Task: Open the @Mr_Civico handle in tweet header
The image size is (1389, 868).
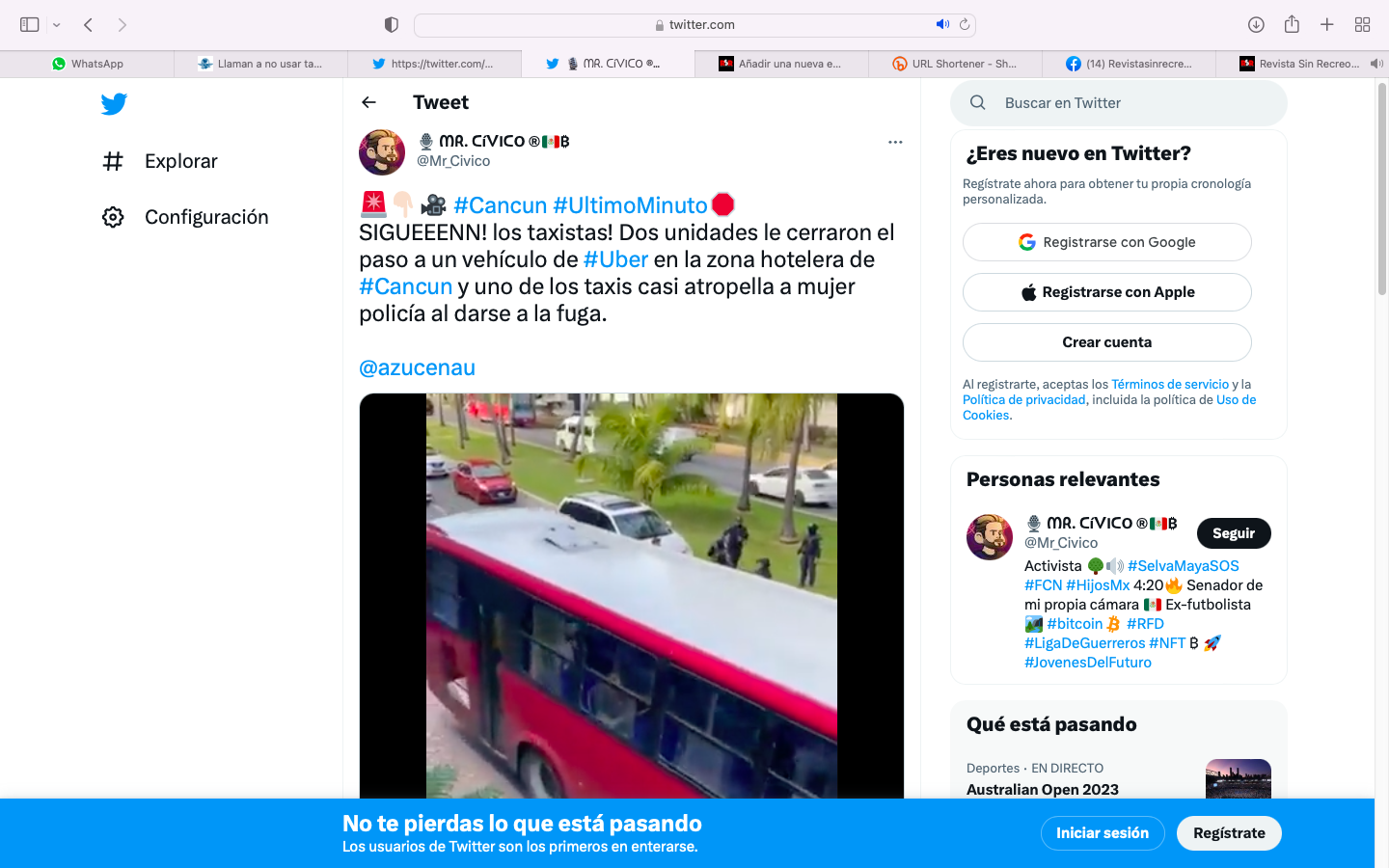Action: 453,161
